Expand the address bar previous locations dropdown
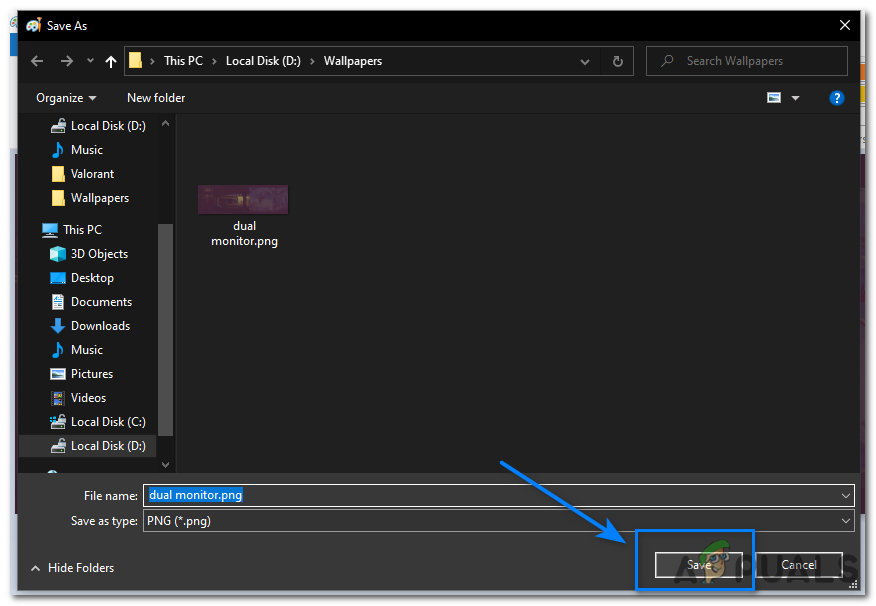The height and width of the screenshot is (606, 876). [585, 61]
